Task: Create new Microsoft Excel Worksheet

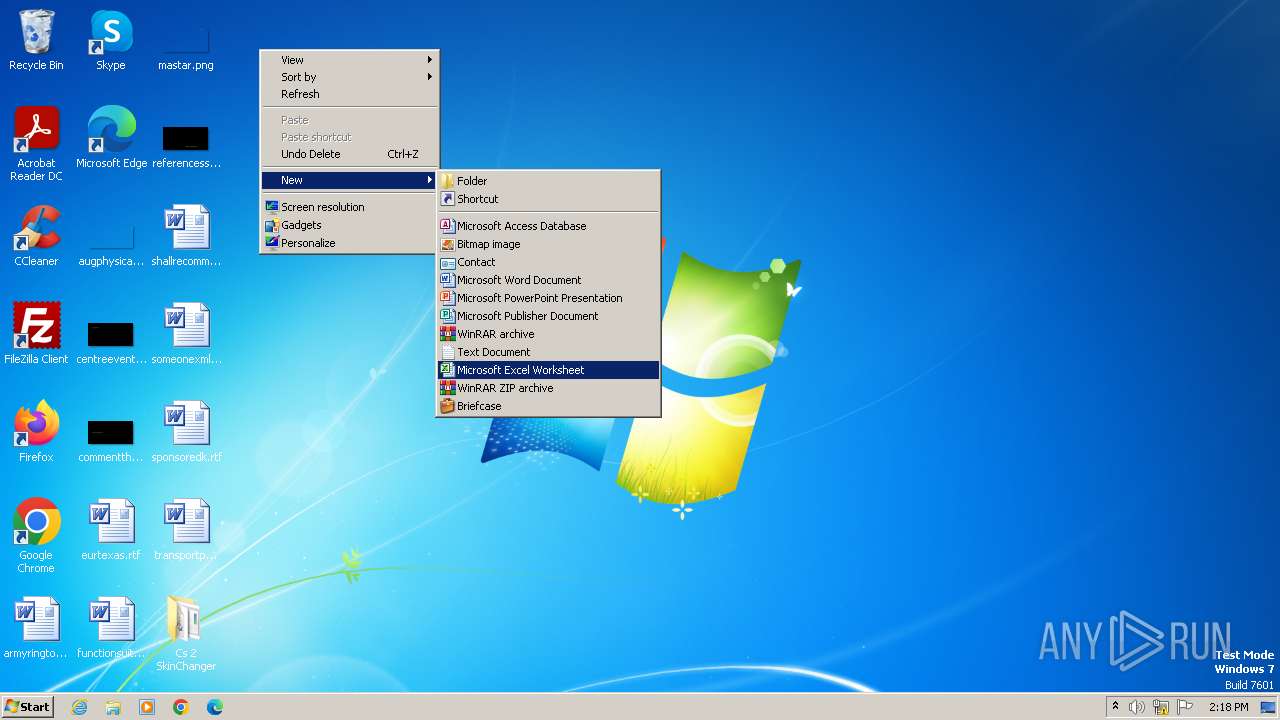Action: click(548, 370)
